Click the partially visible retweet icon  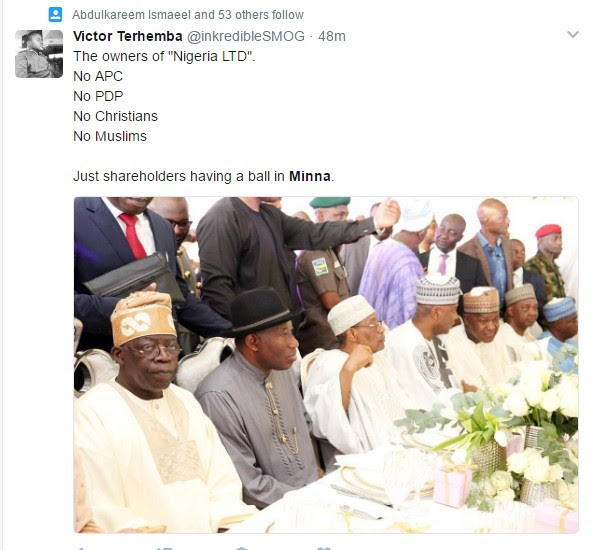click(163, 548)
